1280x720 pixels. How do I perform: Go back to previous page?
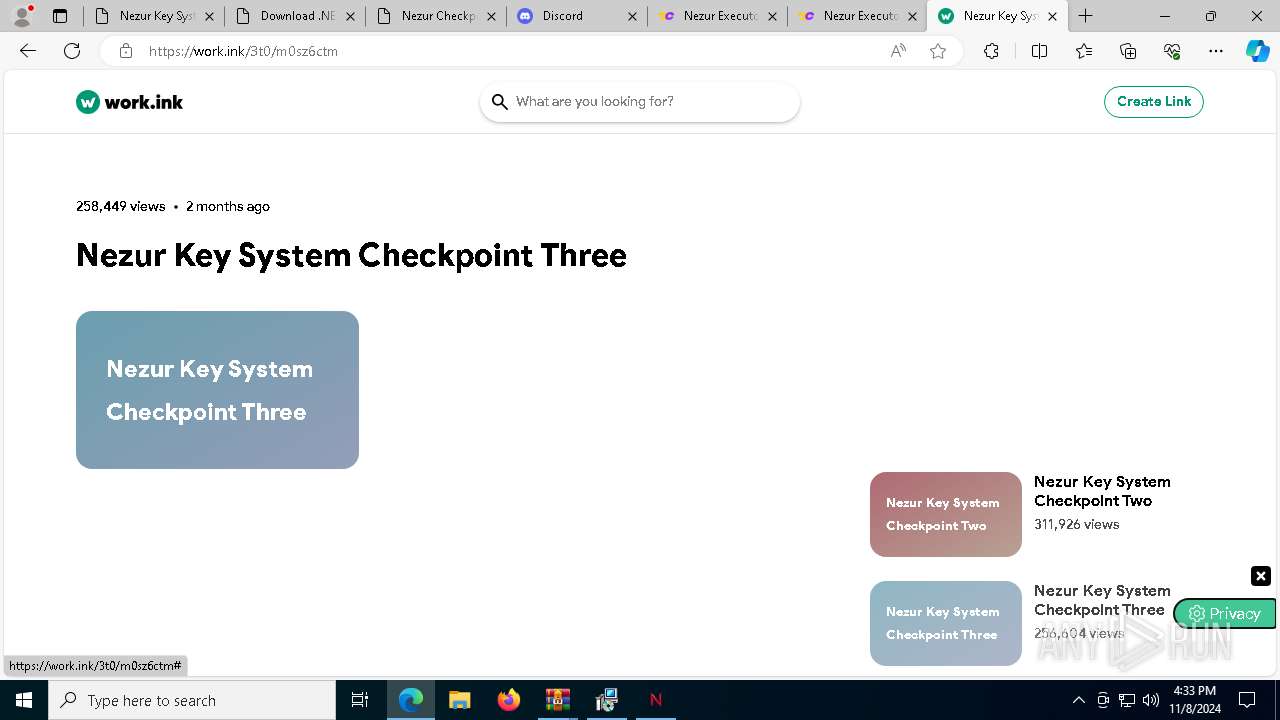pyautogui.click(x=28, y=51)
